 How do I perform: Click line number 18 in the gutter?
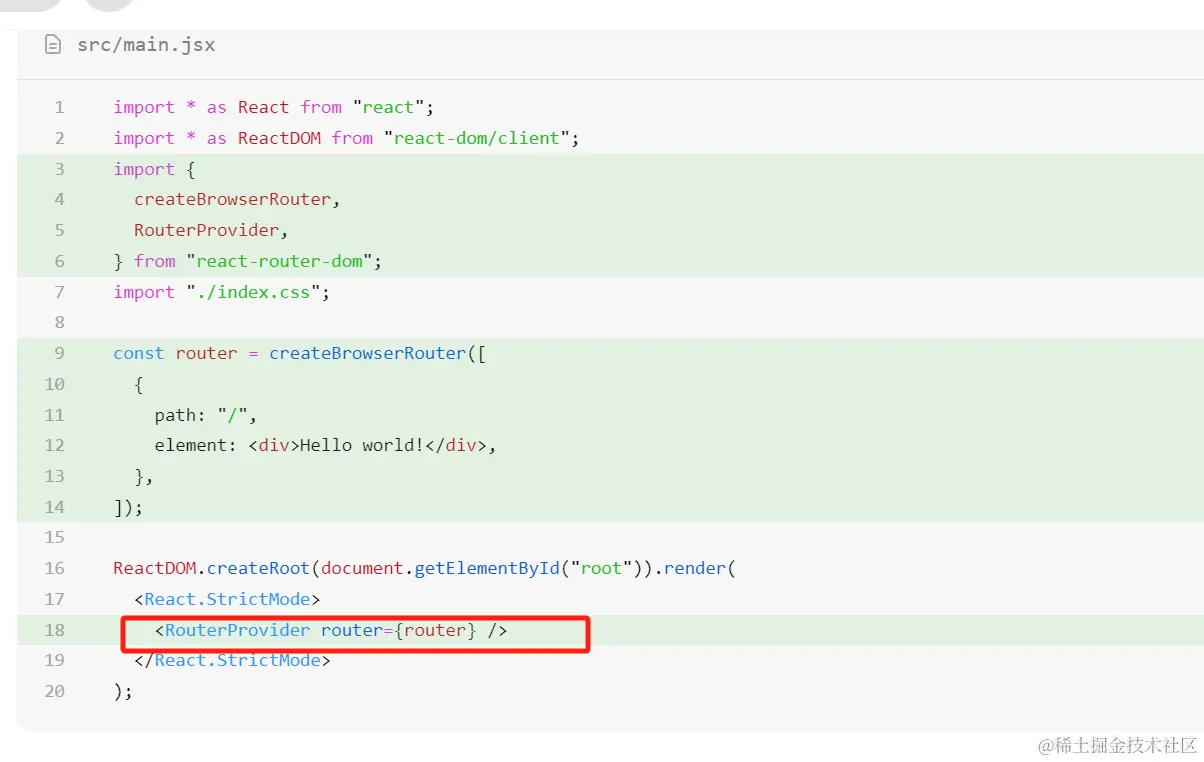(54, 630)
